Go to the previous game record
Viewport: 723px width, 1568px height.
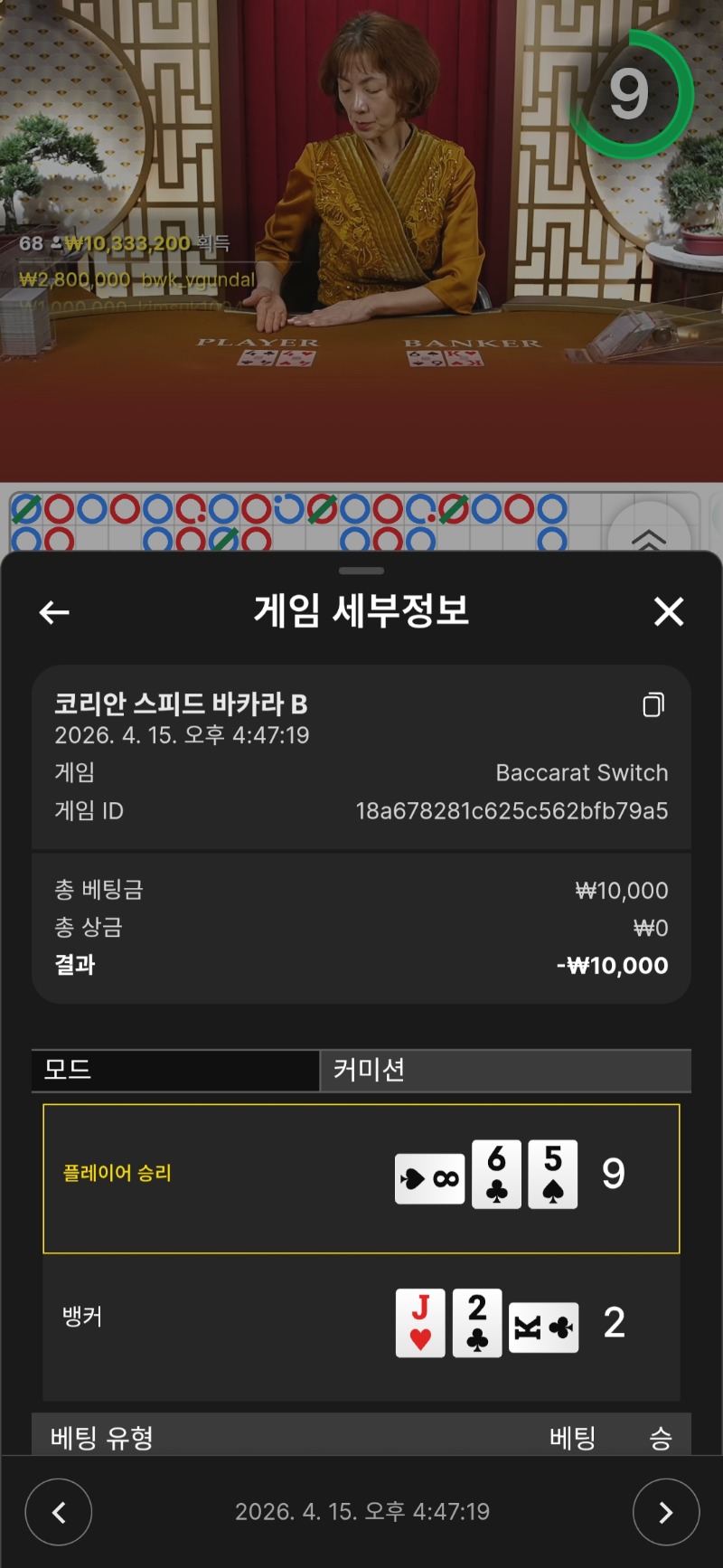(x=59, y=1511)
